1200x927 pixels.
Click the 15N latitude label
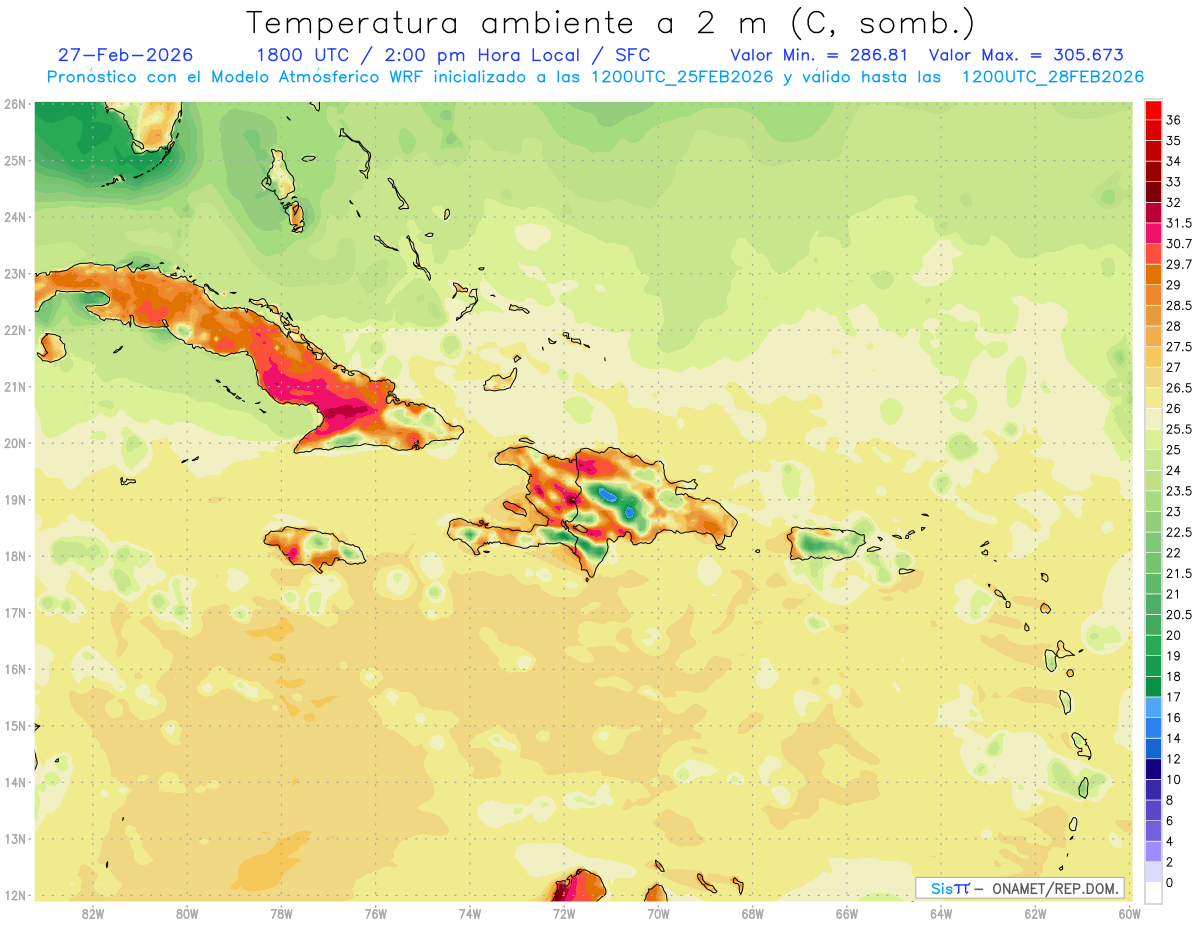pyautogui.click(x=14, y=726)
